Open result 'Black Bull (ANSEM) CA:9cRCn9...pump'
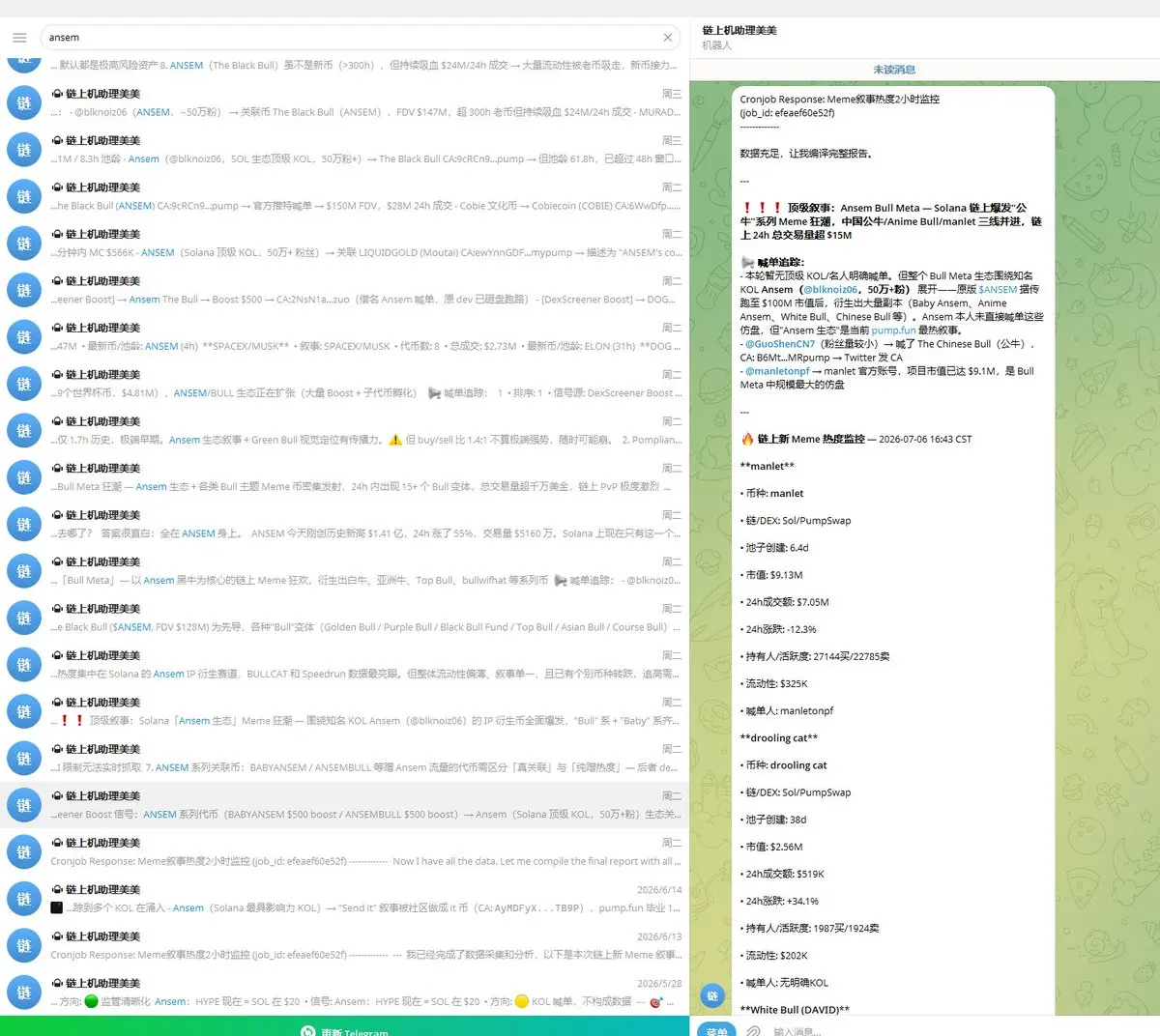 click(x=344, y=196)
